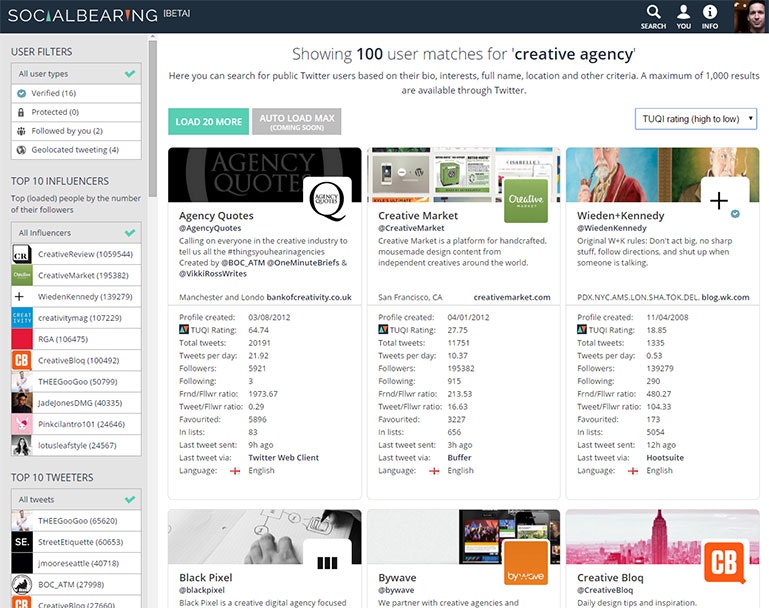Screen dimensions: 769x608
Task: Click the TUQI icon on Wieden+Kennedy card
Action: point(582,329)
